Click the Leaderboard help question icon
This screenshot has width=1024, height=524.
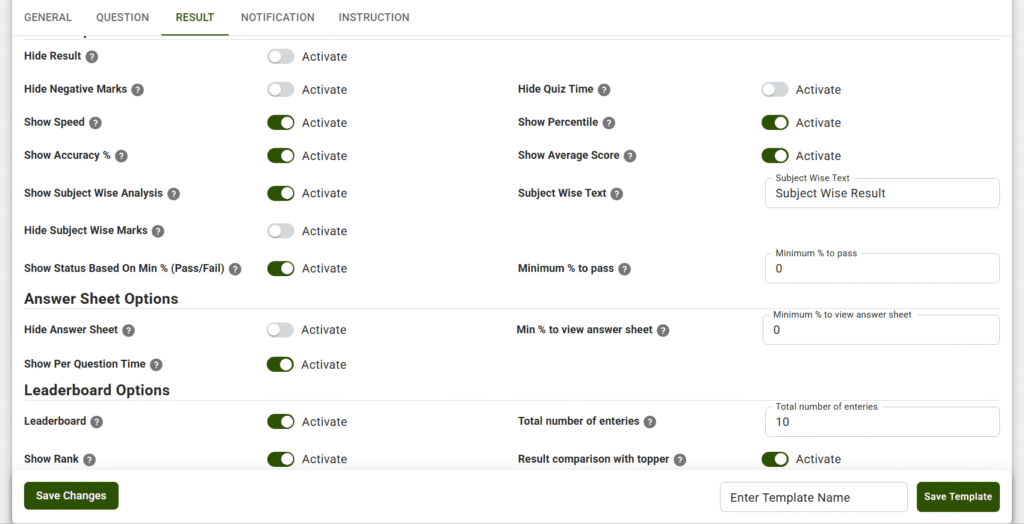point(97,422)
